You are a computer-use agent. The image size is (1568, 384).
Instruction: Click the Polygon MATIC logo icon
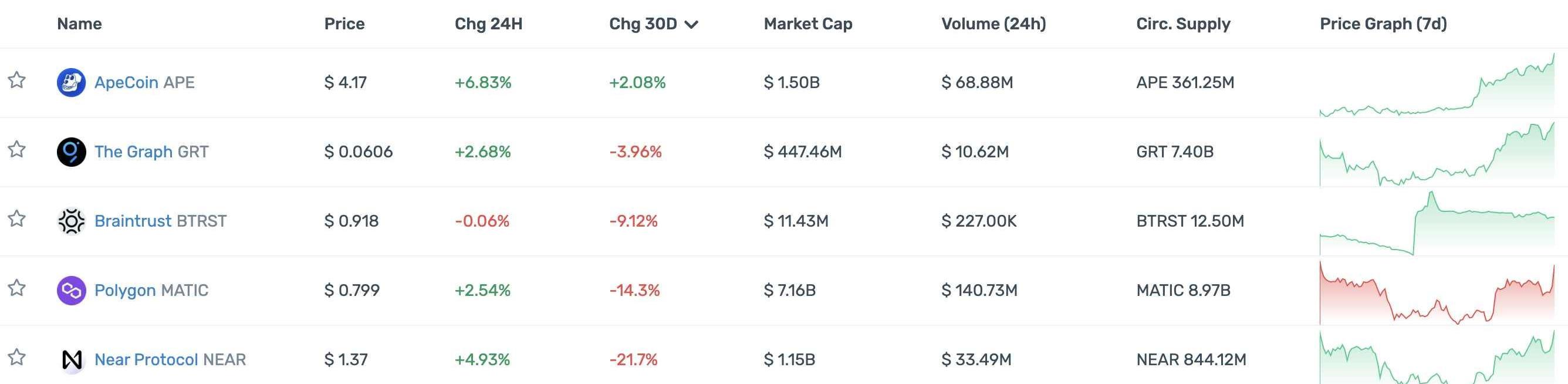[x=71, y=290]
